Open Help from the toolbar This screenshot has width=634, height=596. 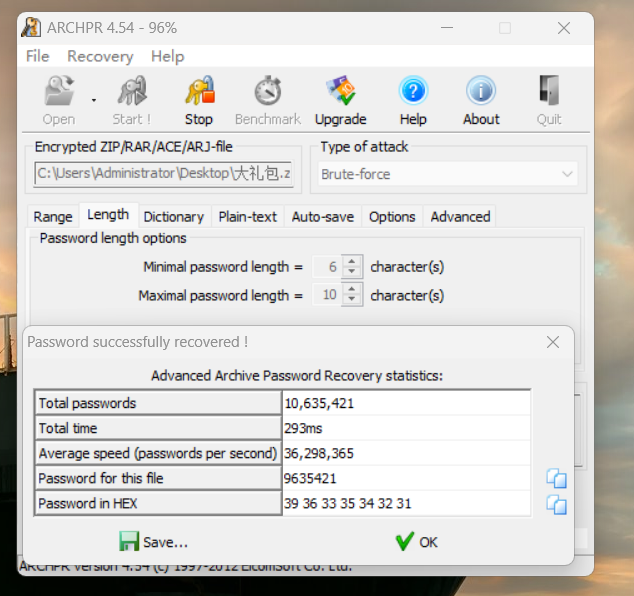point(413,100)
